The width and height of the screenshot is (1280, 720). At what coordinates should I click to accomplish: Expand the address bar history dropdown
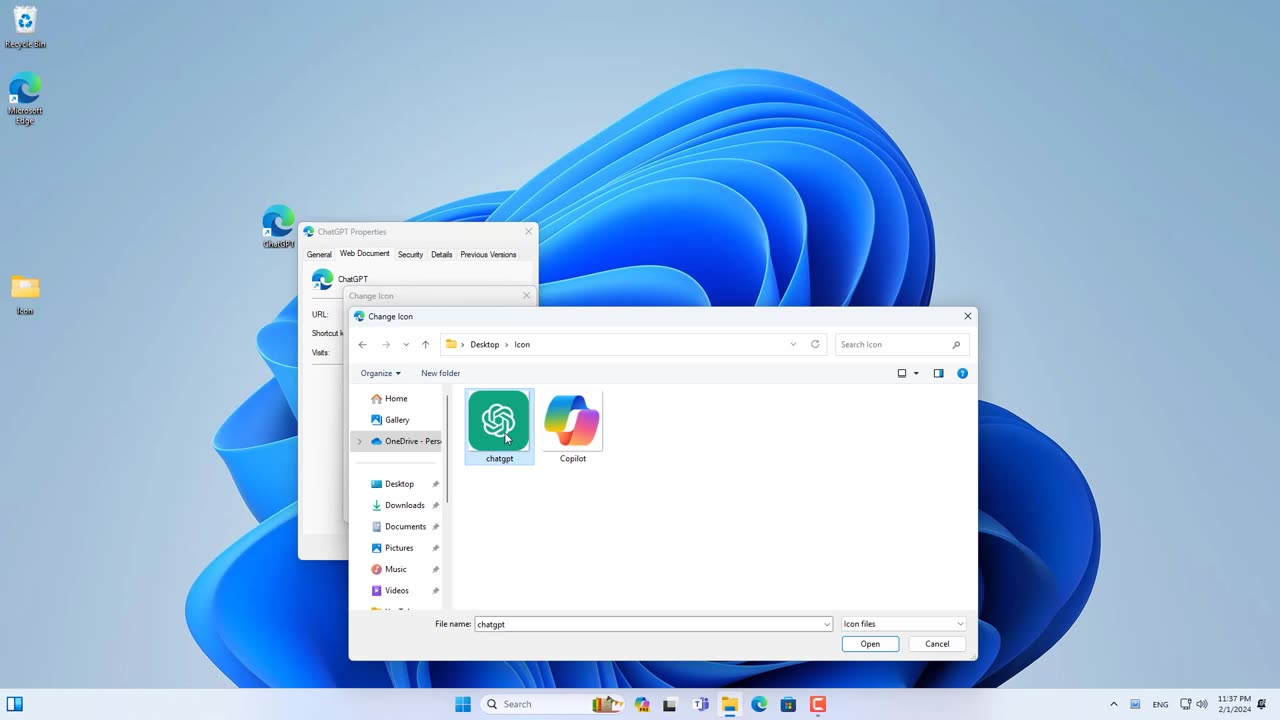[793, 344]
